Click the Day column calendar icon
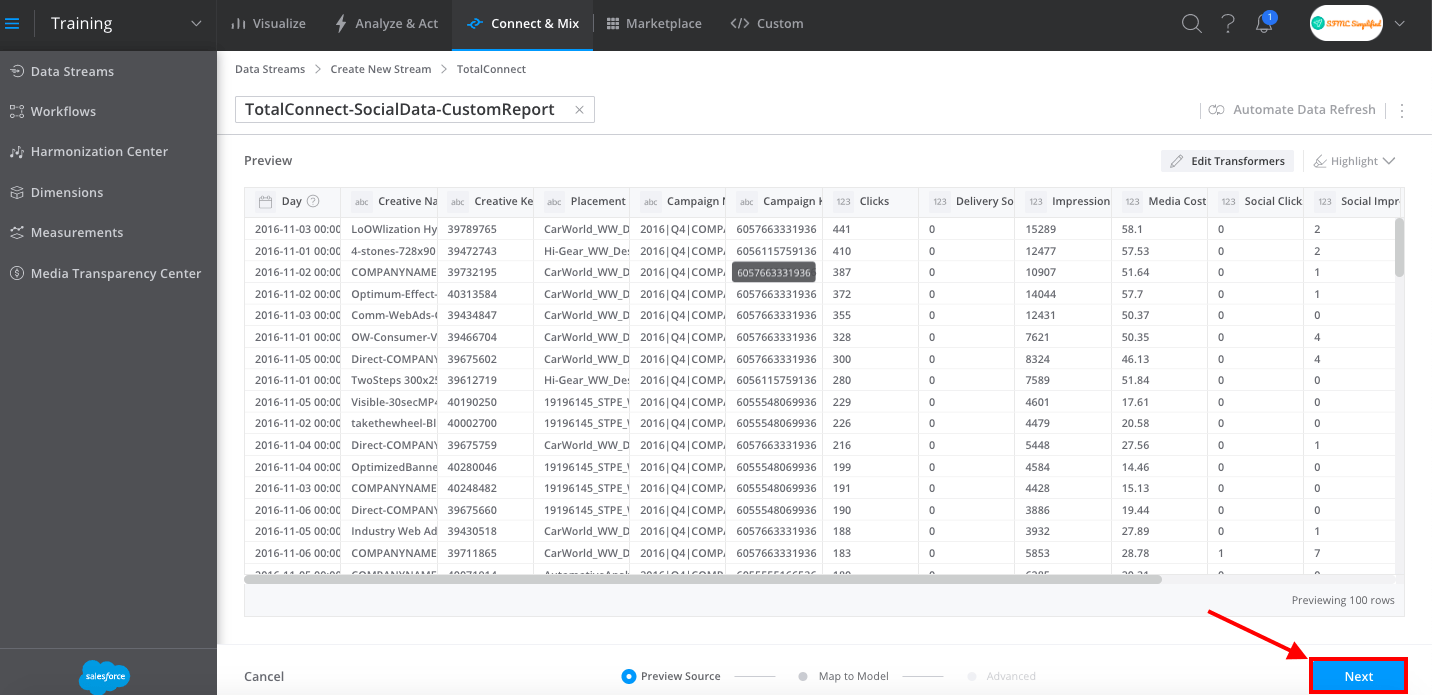The image size is (1432, 695). click(265, 202)
